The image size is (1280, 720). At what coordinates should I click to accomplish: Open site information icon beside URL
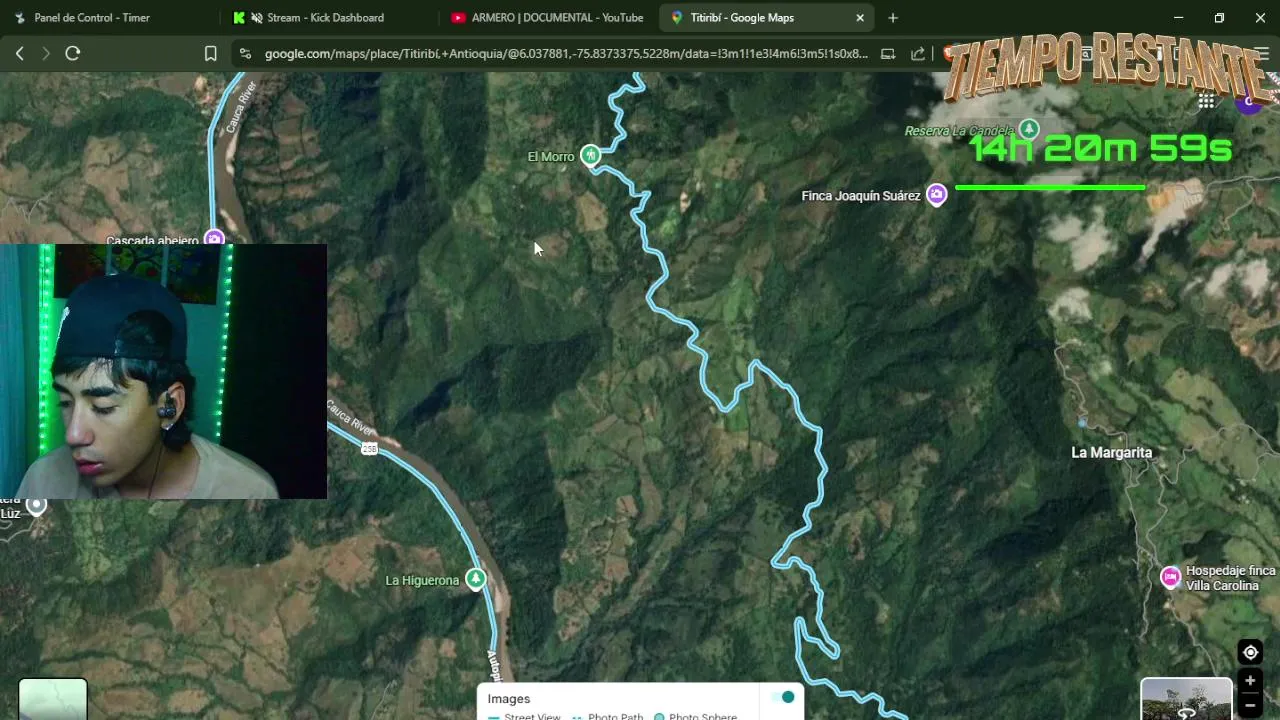(244, 53)
